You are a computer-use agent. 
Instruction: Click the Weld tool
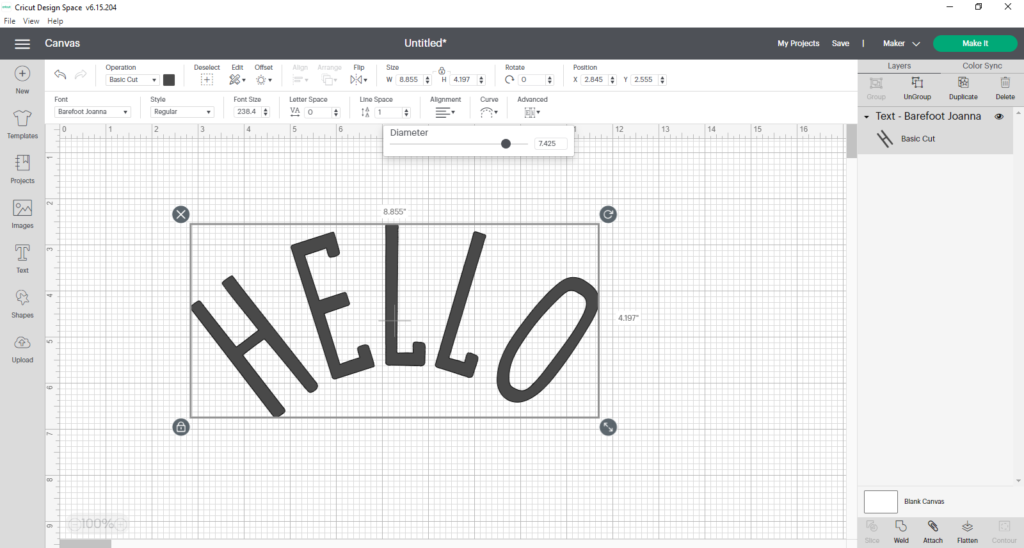pos(901,532)
